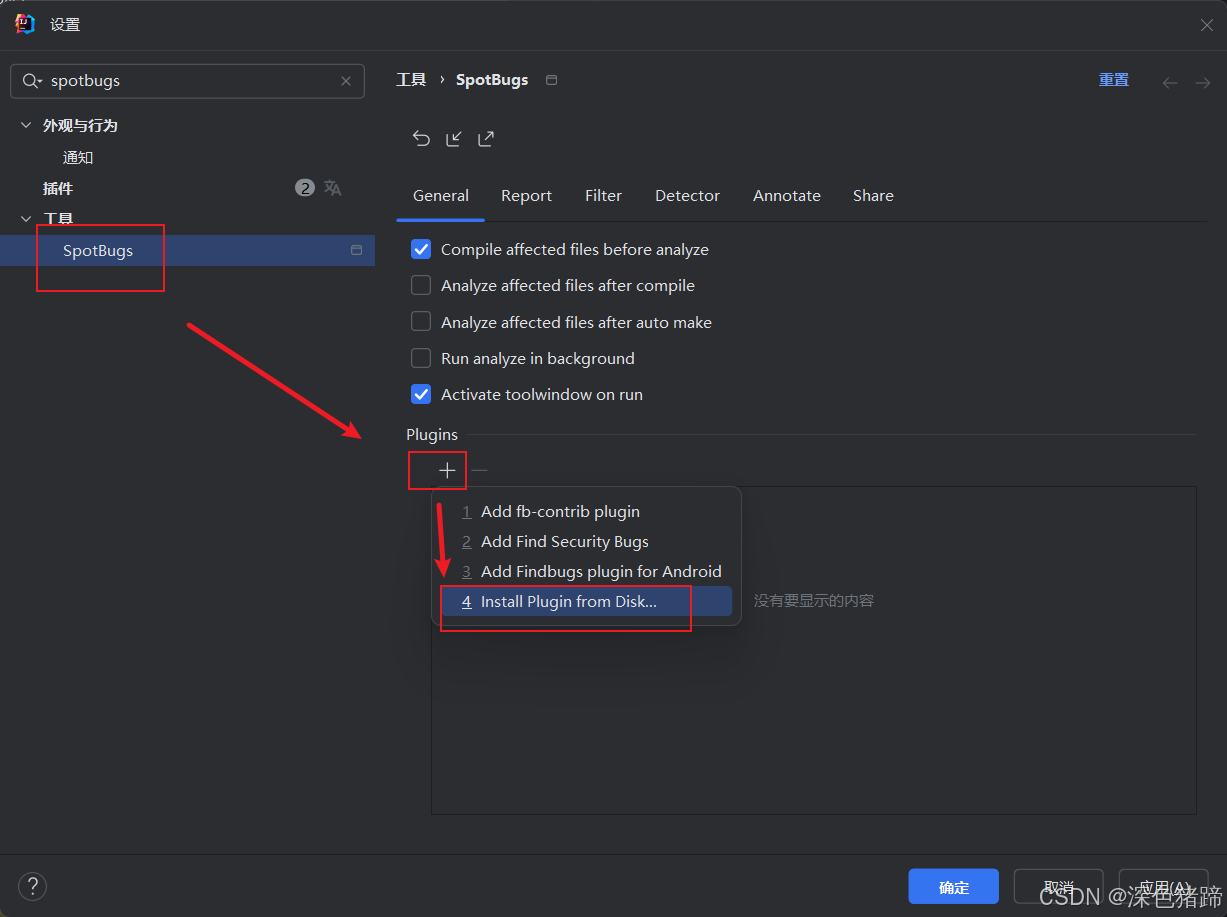1227x917 pixels.
Task: Click the 工具 breadcrumb
Action: [x=411, y=80]
